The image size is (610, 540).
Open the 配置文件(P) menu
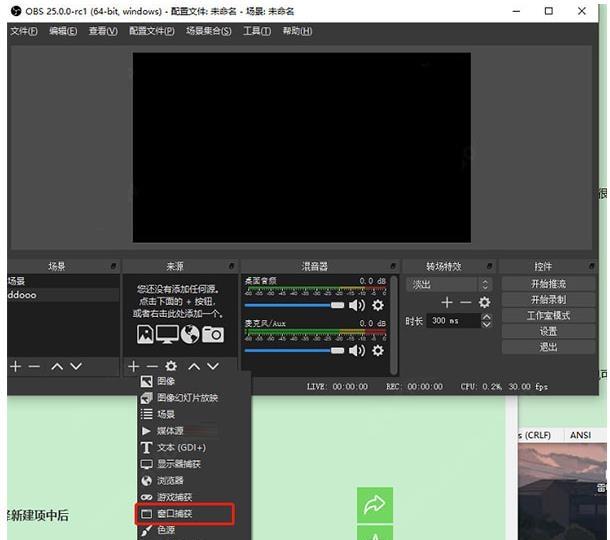pos(152,31)
